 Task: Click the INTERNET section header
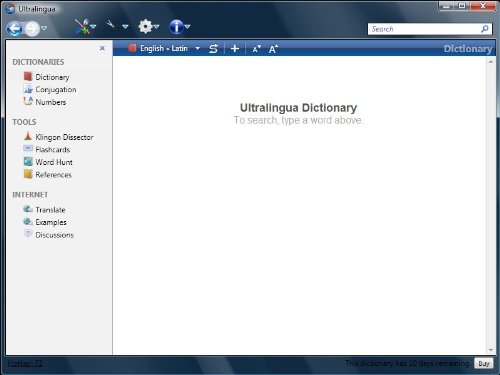[x=30, y=195]
